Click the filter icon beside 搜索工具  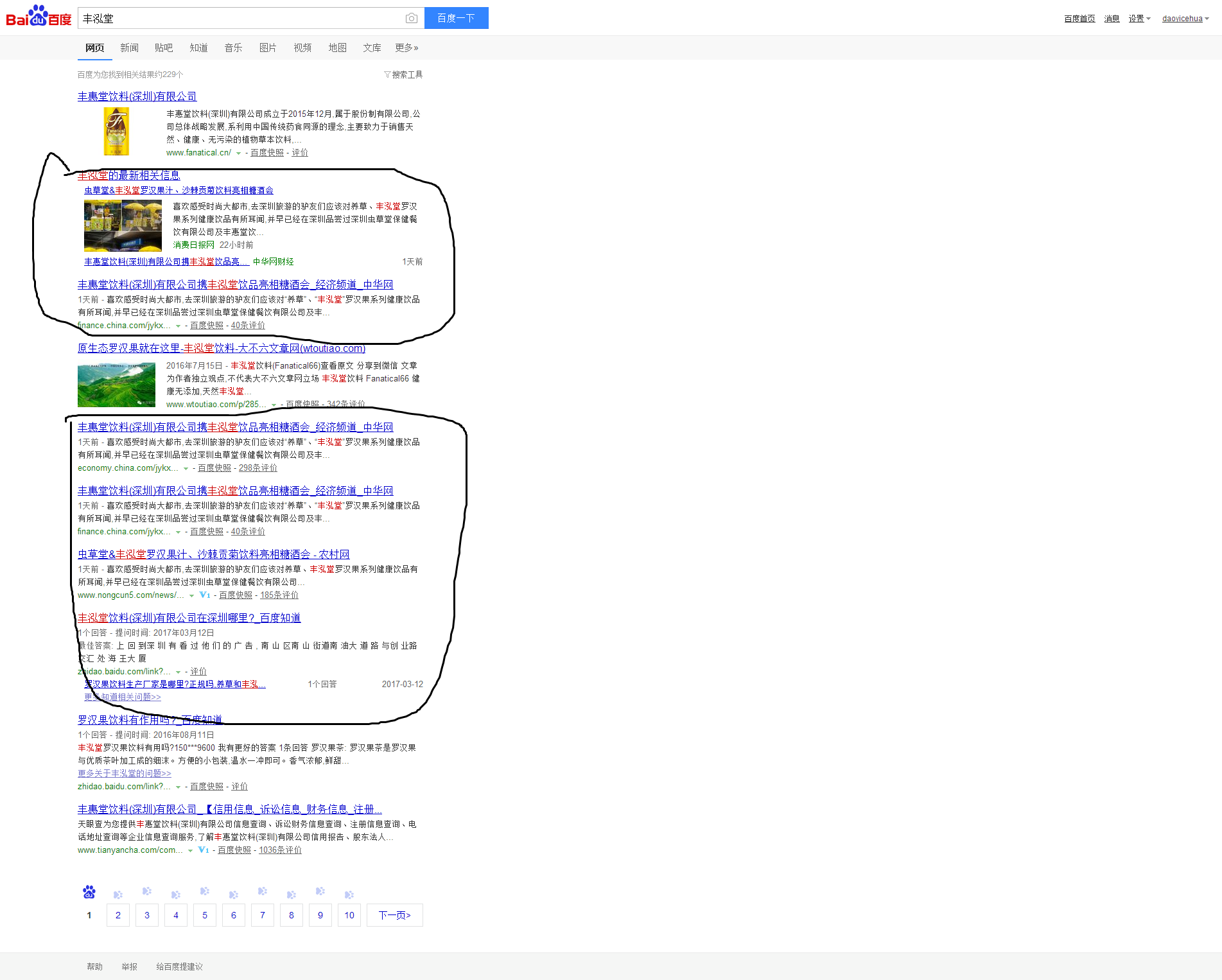[x=387, y=74]
